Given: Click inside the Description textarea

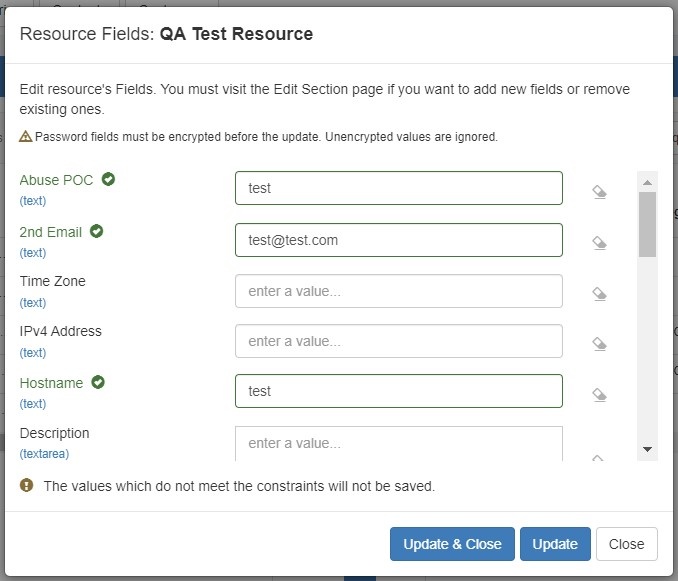Looking at the screenshot, I should pyautogui.click(x=398, y=443).
